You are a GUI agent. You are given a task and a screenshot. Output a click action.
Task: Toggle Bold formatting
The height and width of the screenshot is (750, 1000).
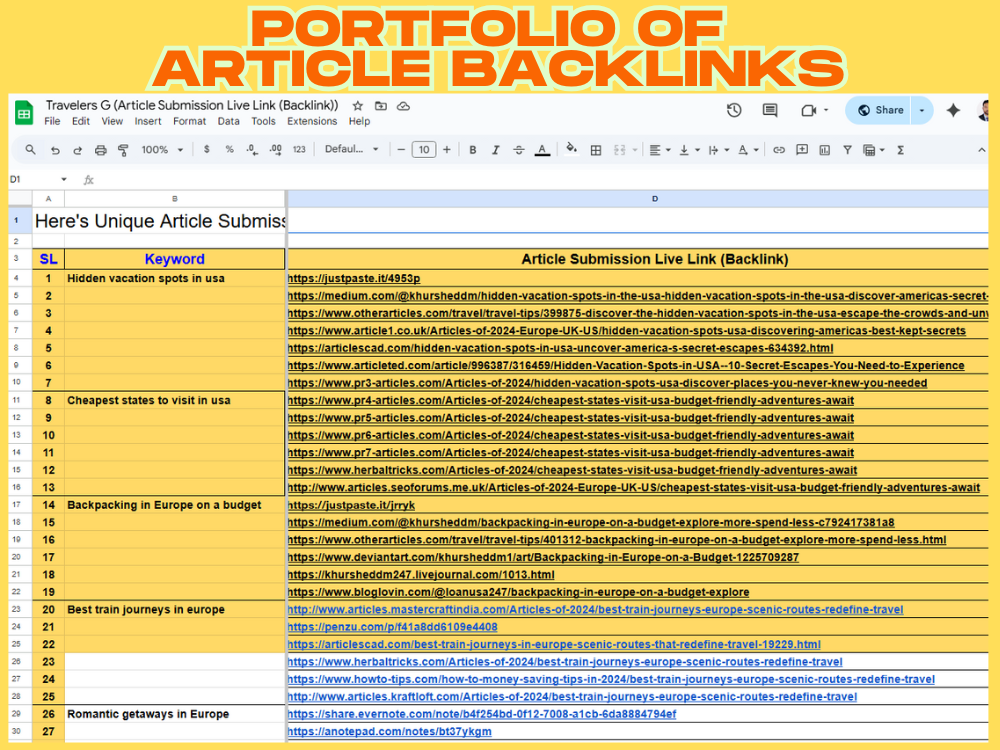[x=472, y=150]
